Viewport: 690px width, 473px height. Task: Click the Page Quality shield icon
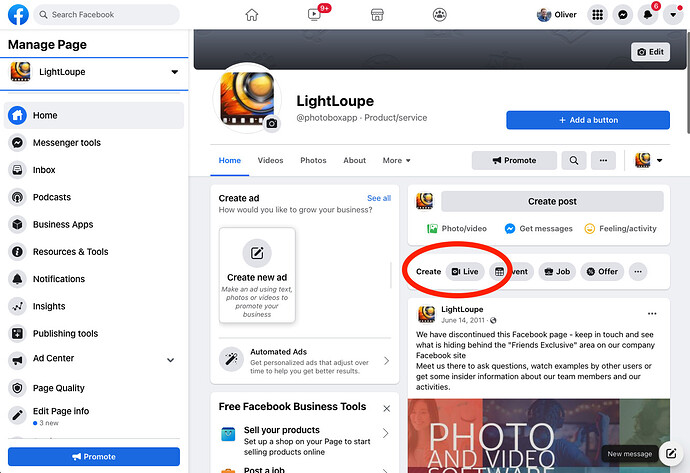click(x=17, y=388)
